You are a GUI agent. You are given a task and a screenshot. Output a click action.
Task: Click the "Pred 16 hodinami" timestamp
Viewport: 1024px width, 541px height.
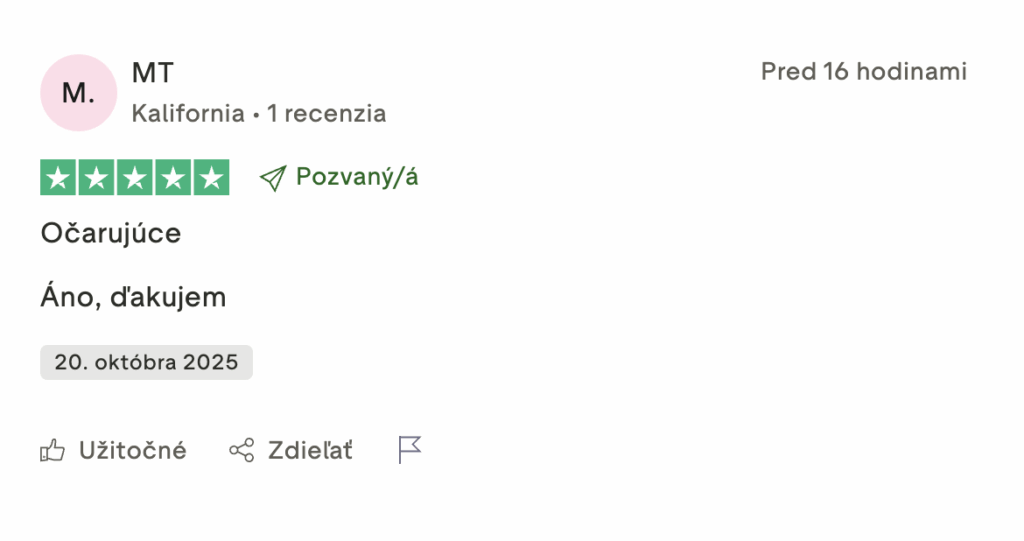tap(863, 72)
